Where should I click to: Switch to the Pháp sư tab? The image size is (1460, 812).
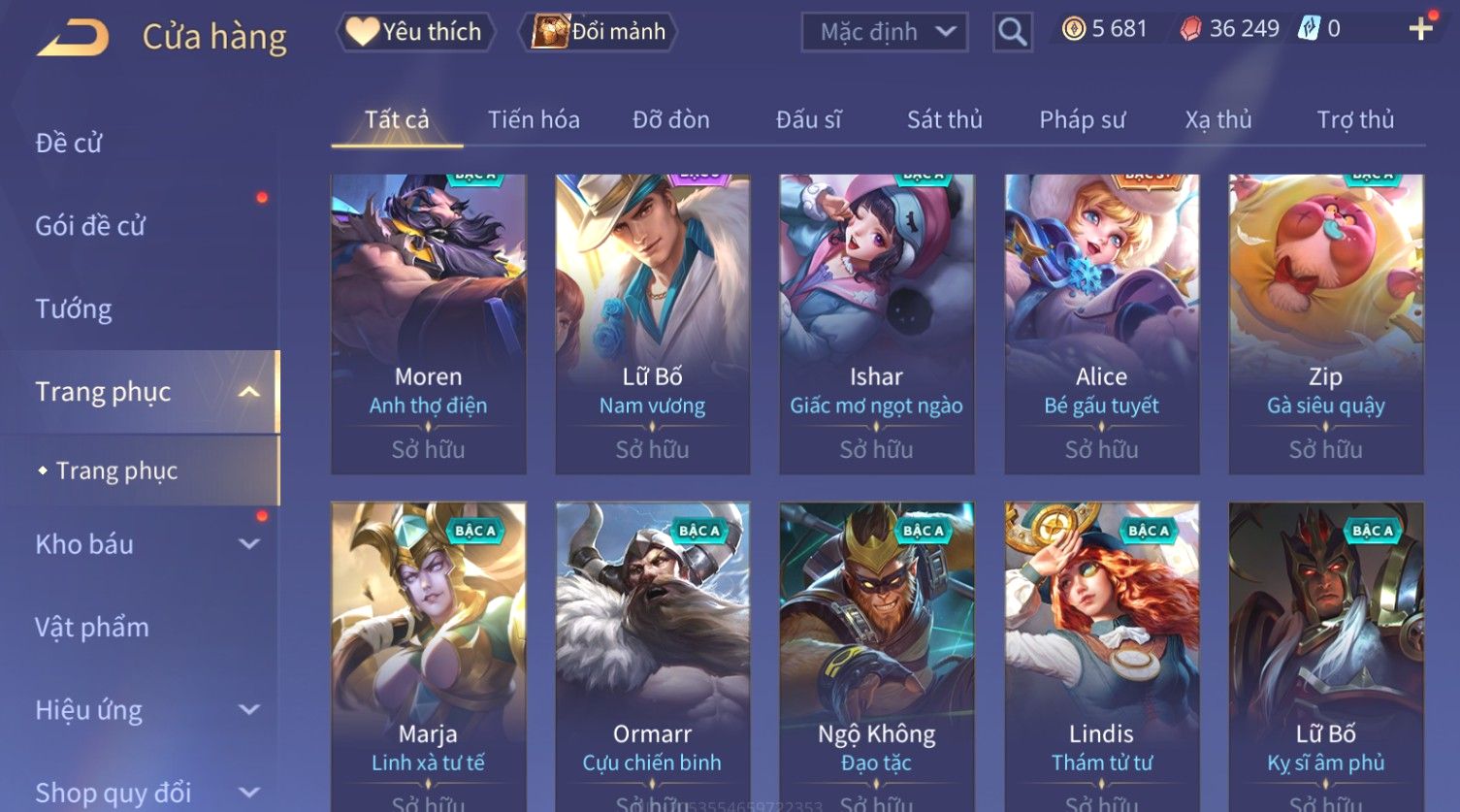1083,119
